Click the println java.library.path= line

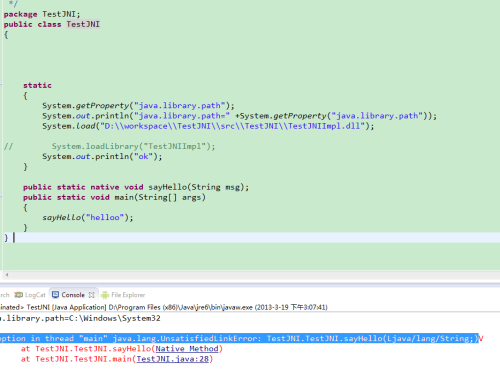(x=239, y=116)
